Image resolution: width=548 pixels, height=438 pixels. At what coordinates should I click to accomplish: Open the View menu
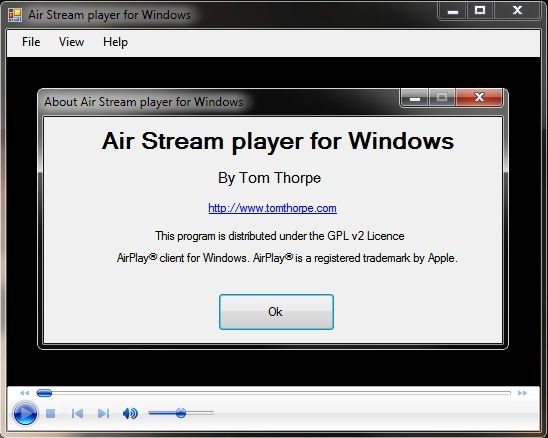click(x=71, y=42)
